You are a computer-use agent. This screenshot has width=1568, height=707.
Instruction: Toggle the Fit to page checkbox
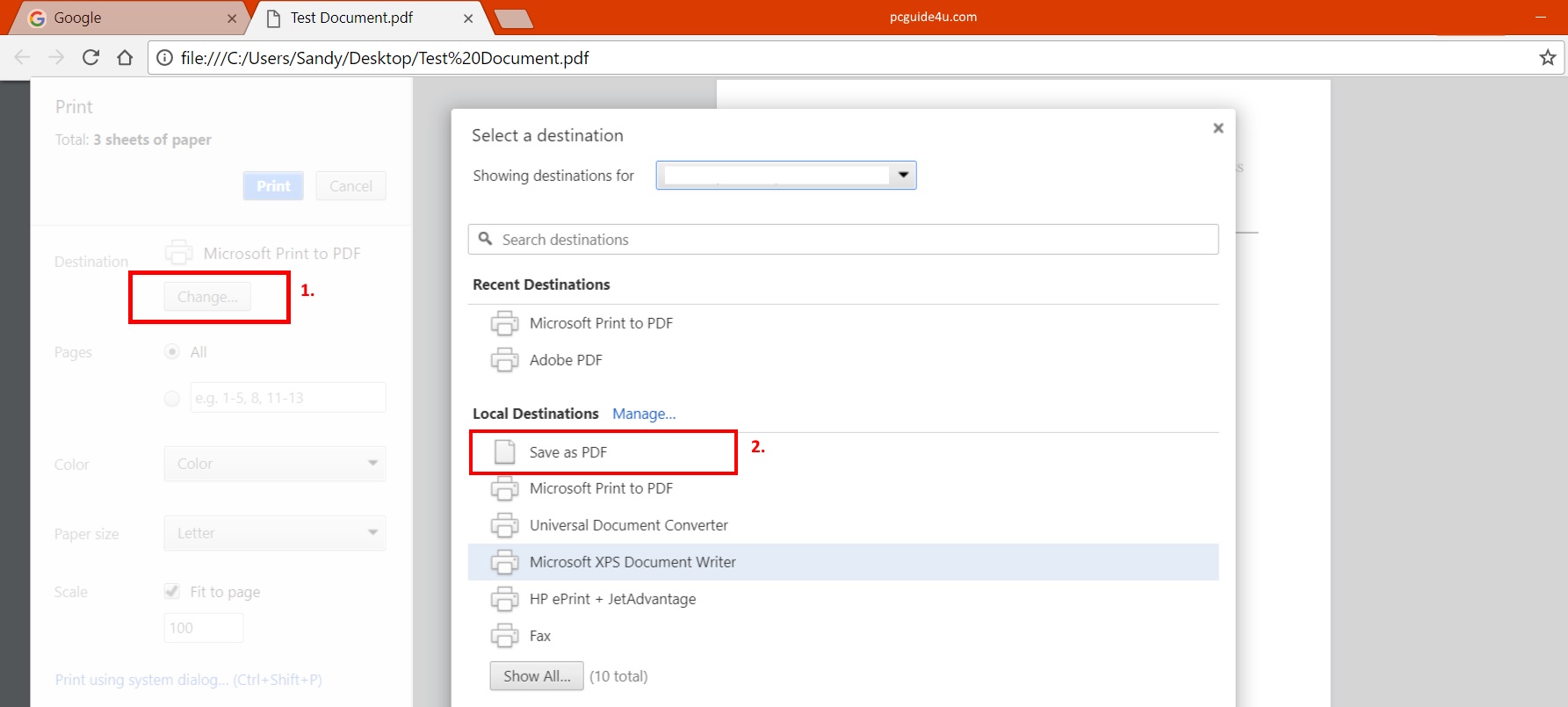coord(172,592)
